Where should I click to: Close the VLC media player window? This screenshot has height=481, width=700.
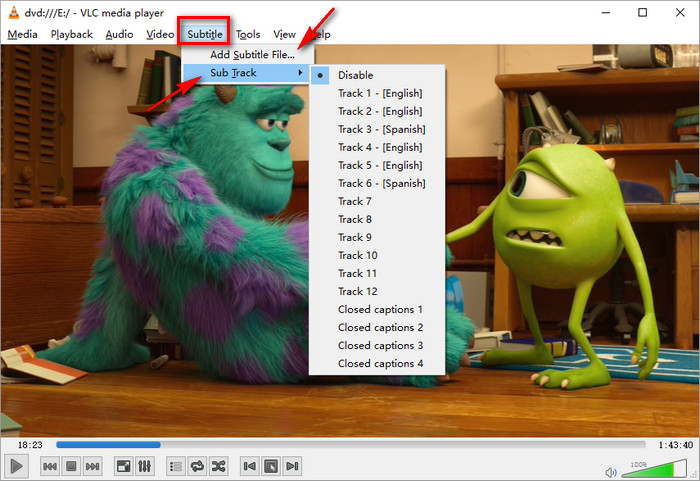pyautogui.click(x=680, y=13)
